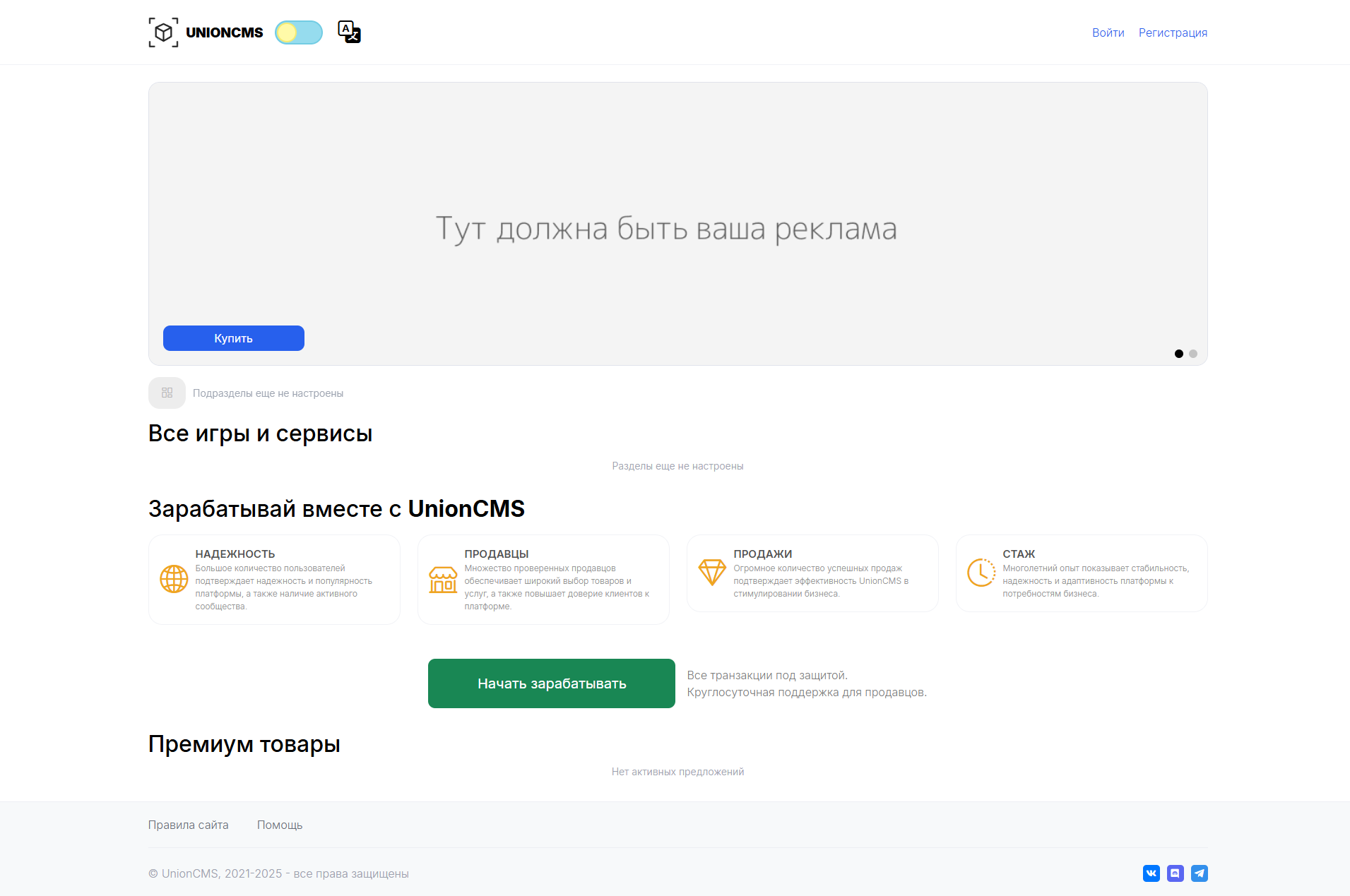Toggle the light/dark theme switch
This screenshot has width=1350, height=896.
click(299, 32)
